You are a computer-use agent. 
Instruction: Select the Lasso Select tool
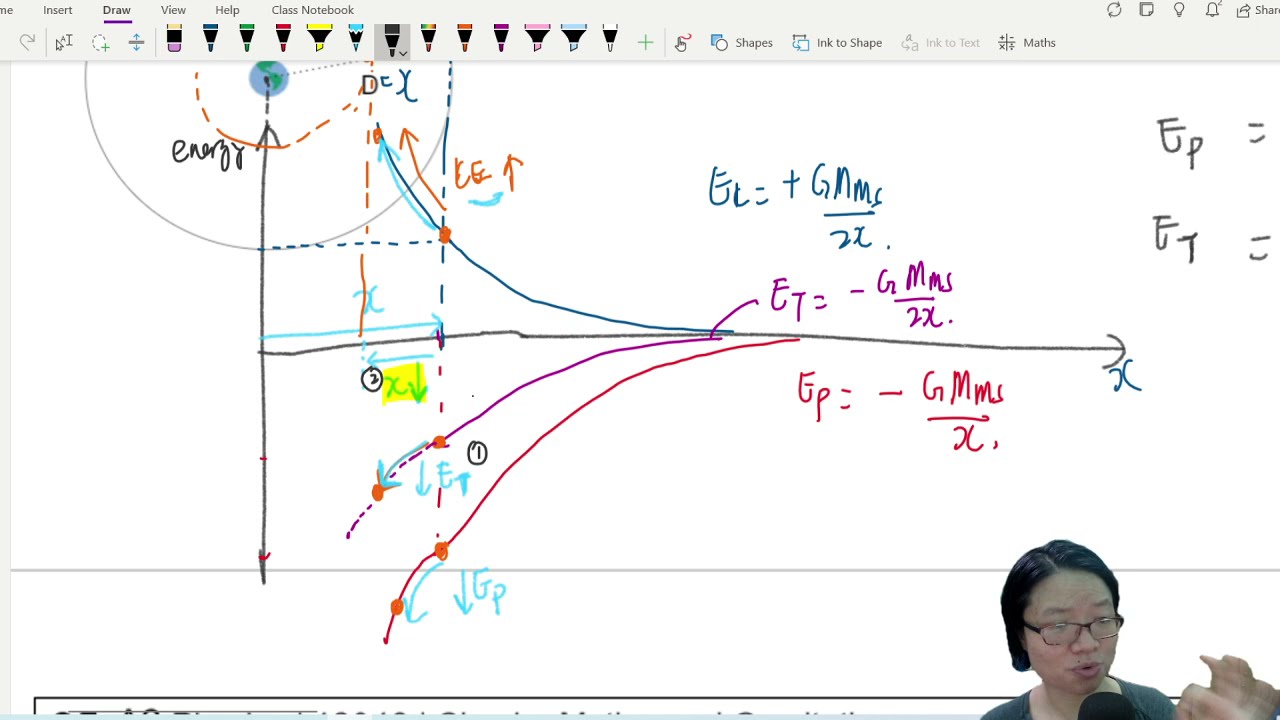100,42
